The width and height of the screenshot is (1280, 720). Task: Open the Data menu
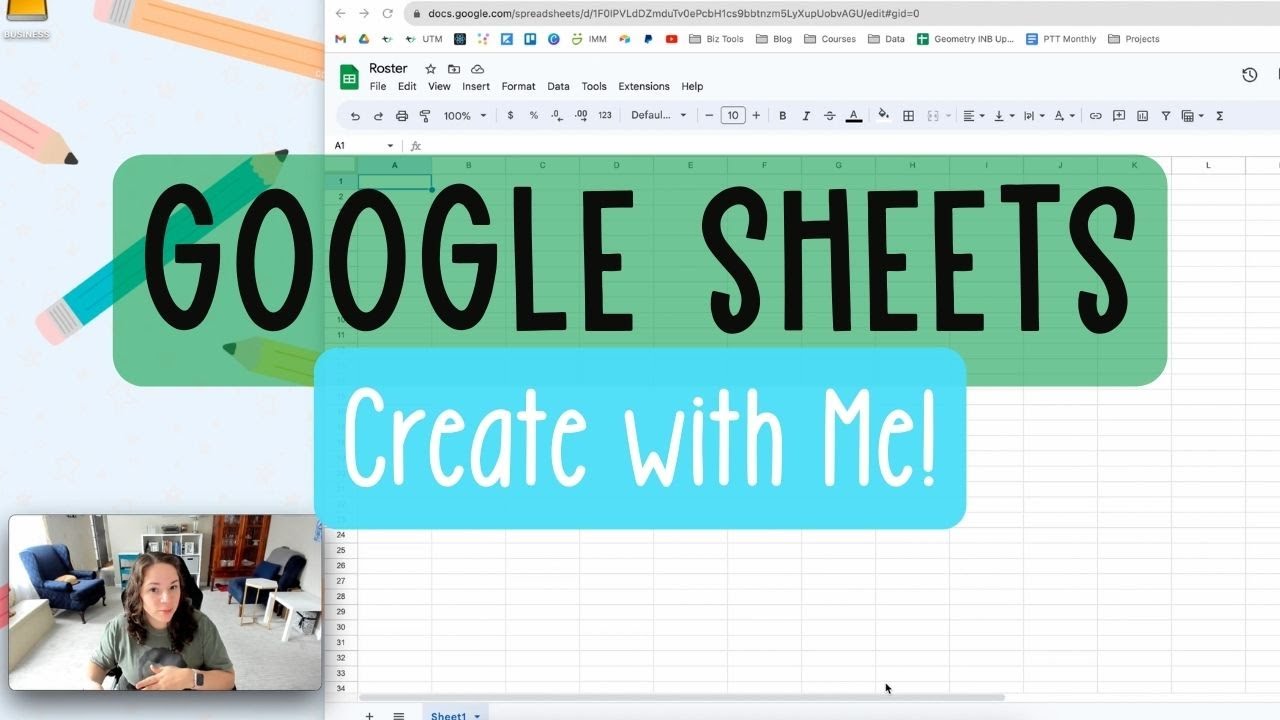[x=558, y=86]
